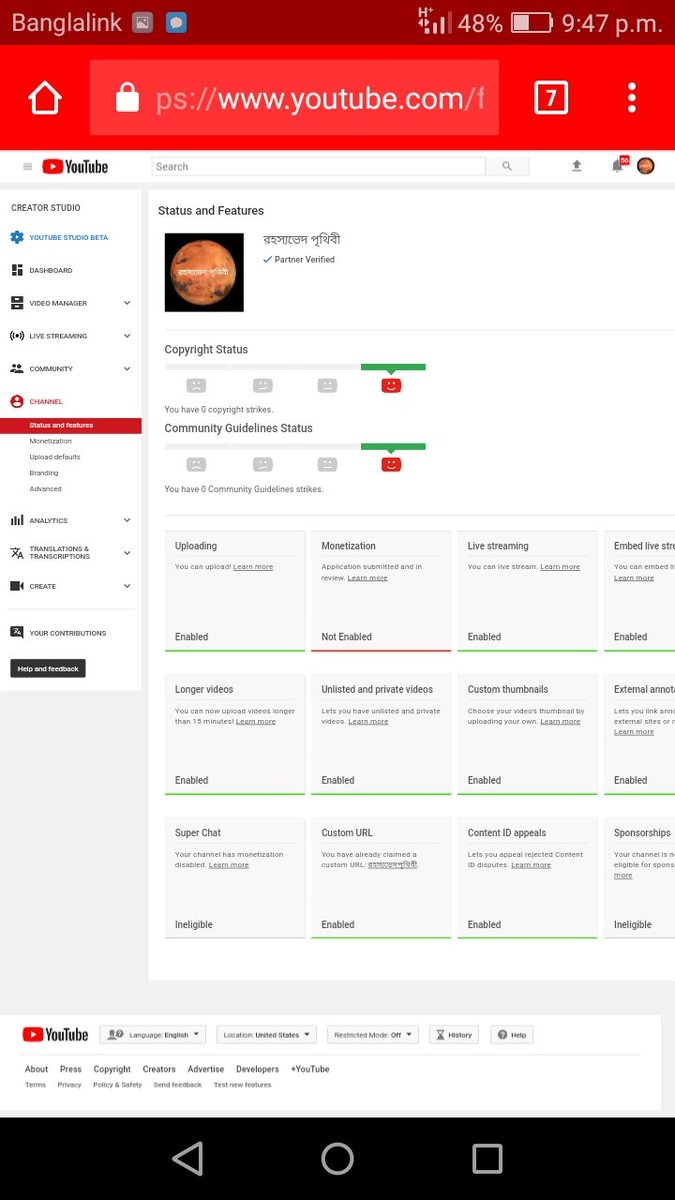Image resolution: width=675 pixels, height=1200 pixels.
Task: Click the Creators footer link
Action: click(159, 1069)
